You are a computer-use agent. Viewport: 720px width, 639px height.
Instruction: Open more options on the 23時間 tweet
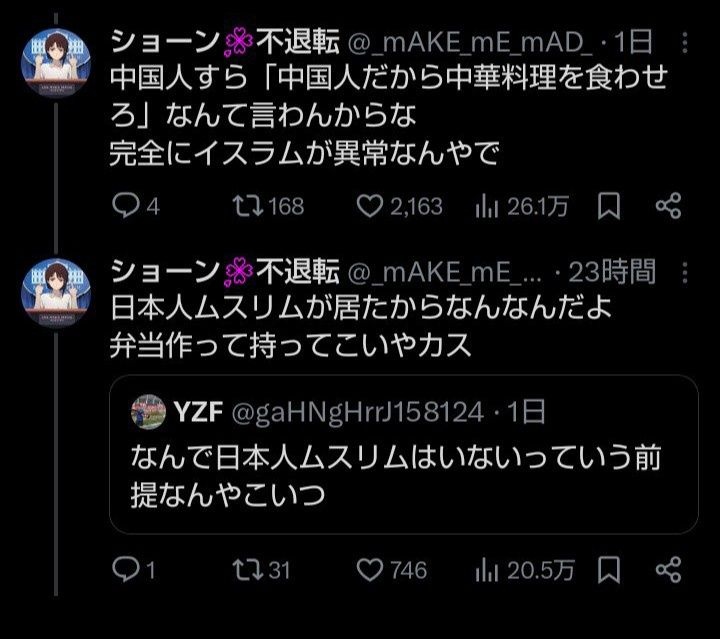pyautogui.click(x=683, y=270)
